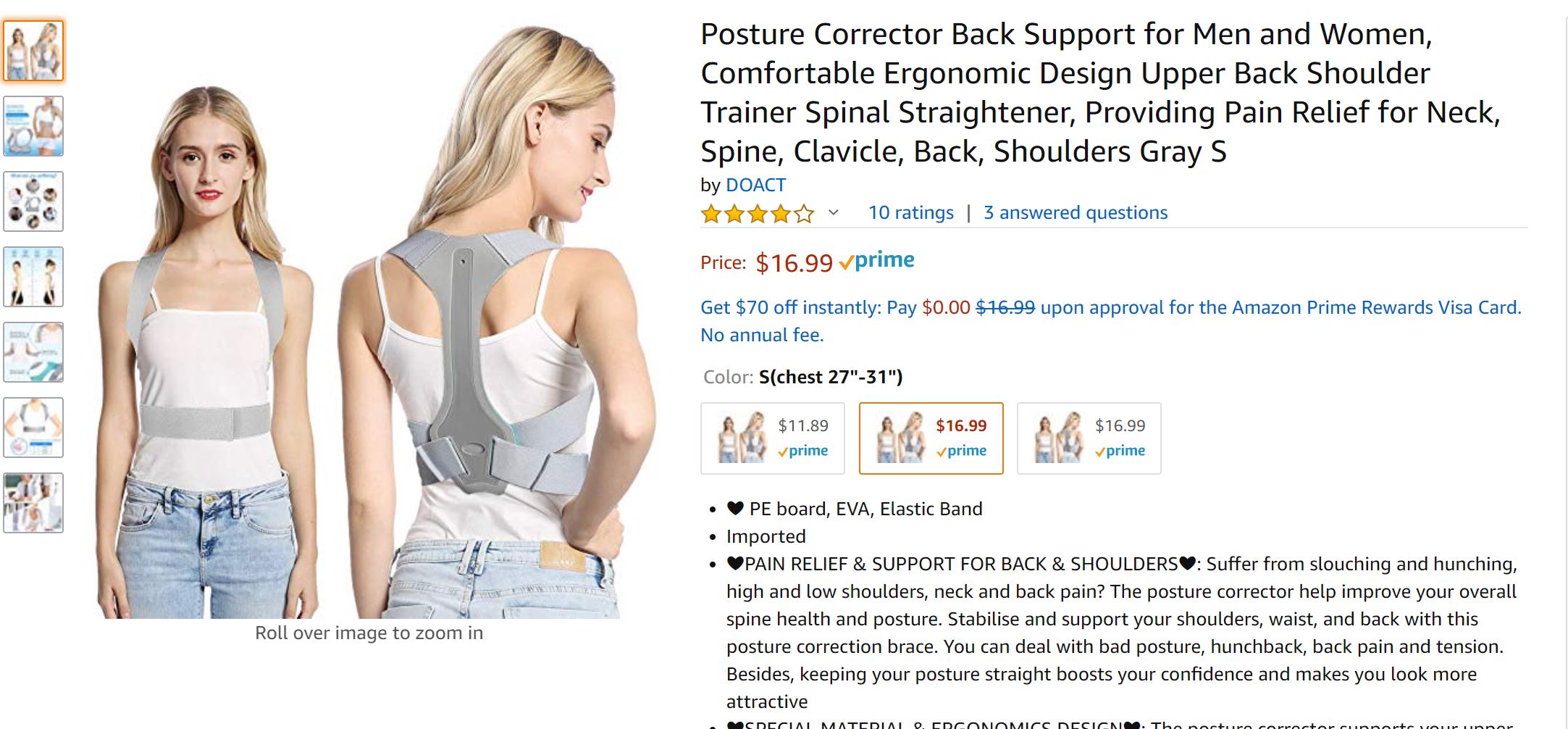This screenshot has width=1568, height=729.
Task: Select the highlighted $16.99 size option
Action: (931, 438)
